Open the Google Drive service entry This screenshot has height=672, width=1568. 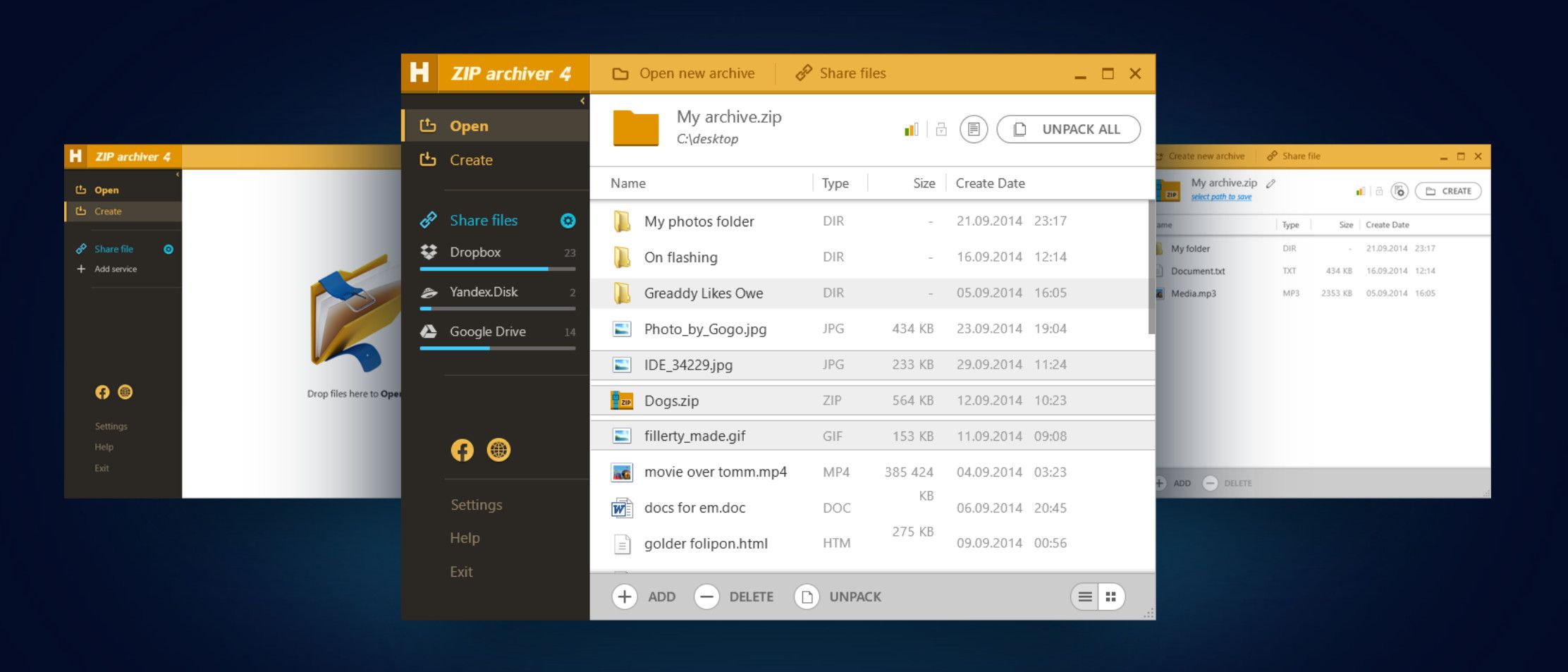pos(497,331)
